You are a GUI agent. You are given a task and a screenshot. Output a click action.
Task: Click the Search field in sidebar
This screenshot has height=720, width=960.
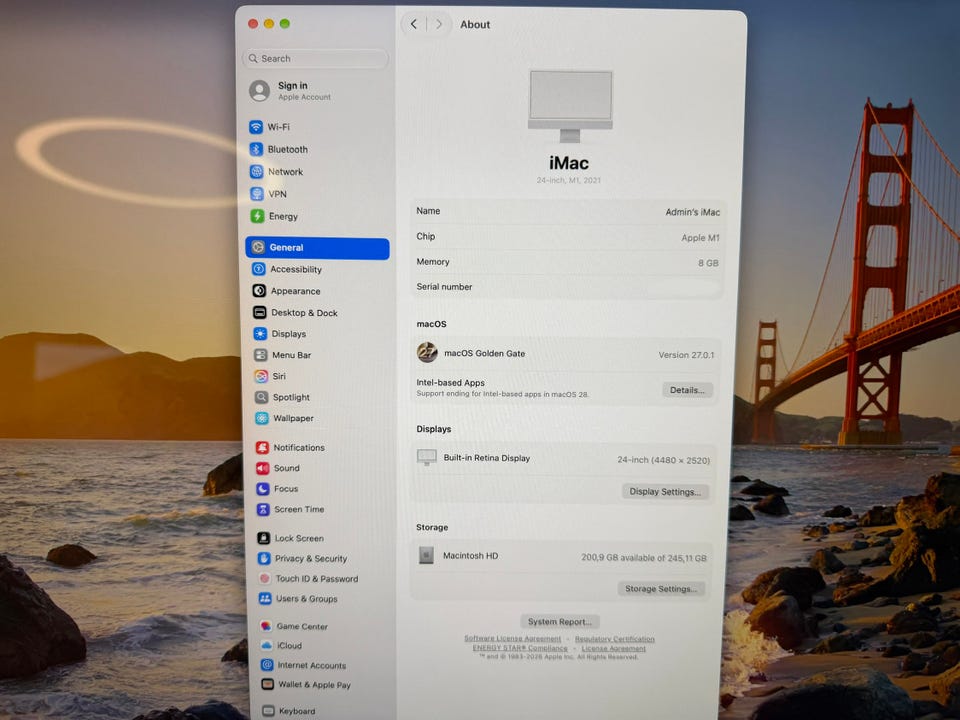[x=316, y=59]
